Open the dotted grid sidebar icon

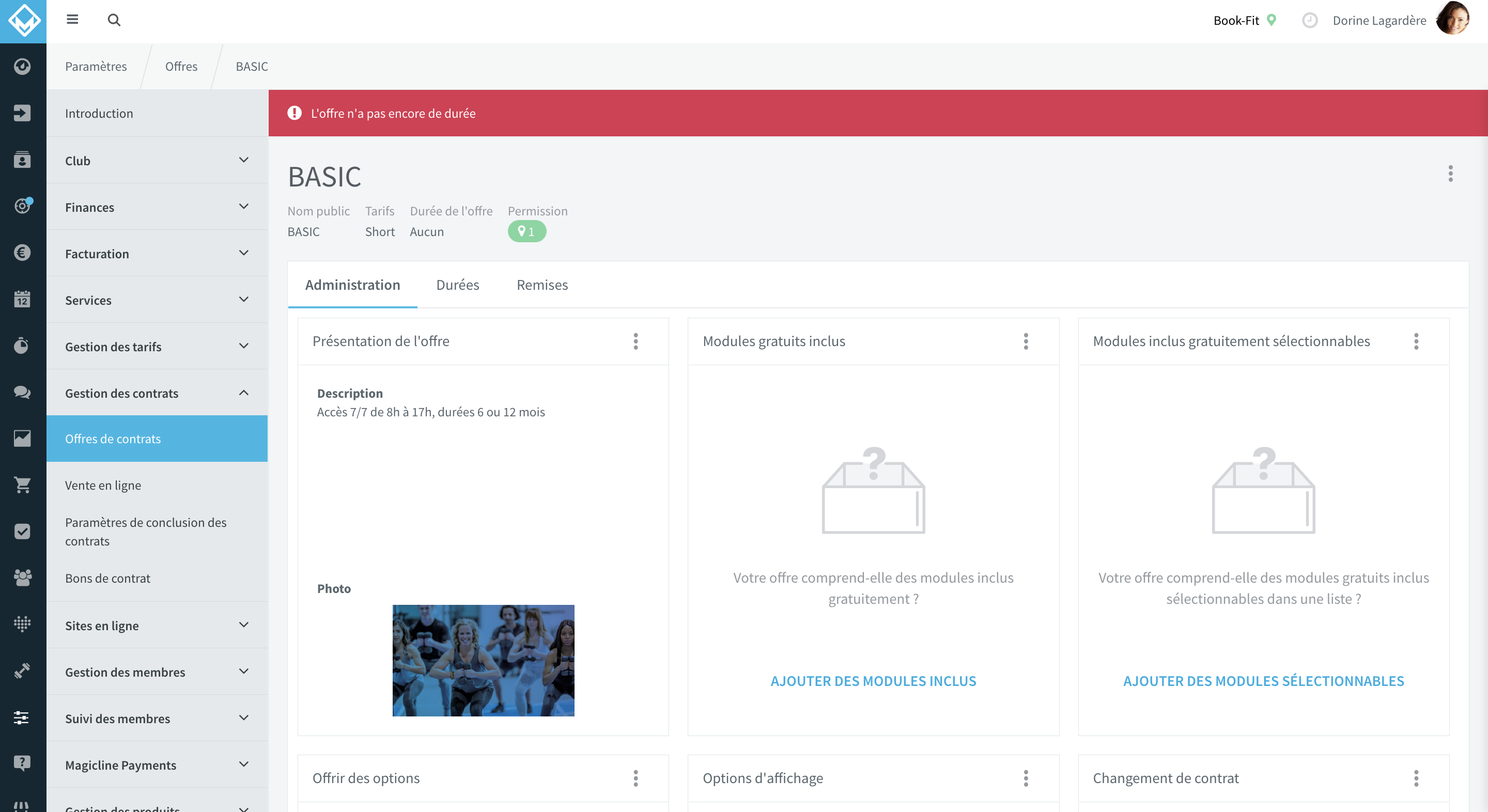coord(22,624)
